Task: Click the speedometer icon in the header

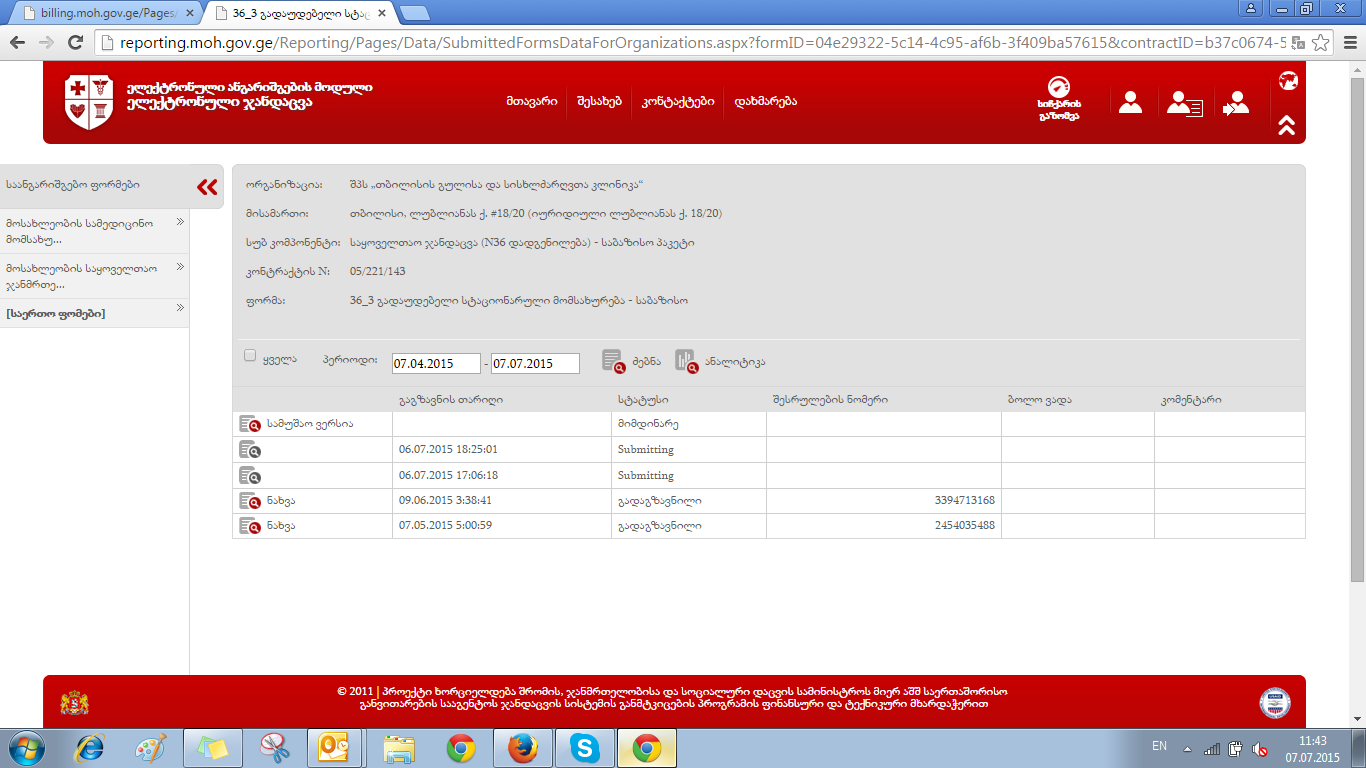Action: click(x=1058, y=89)
